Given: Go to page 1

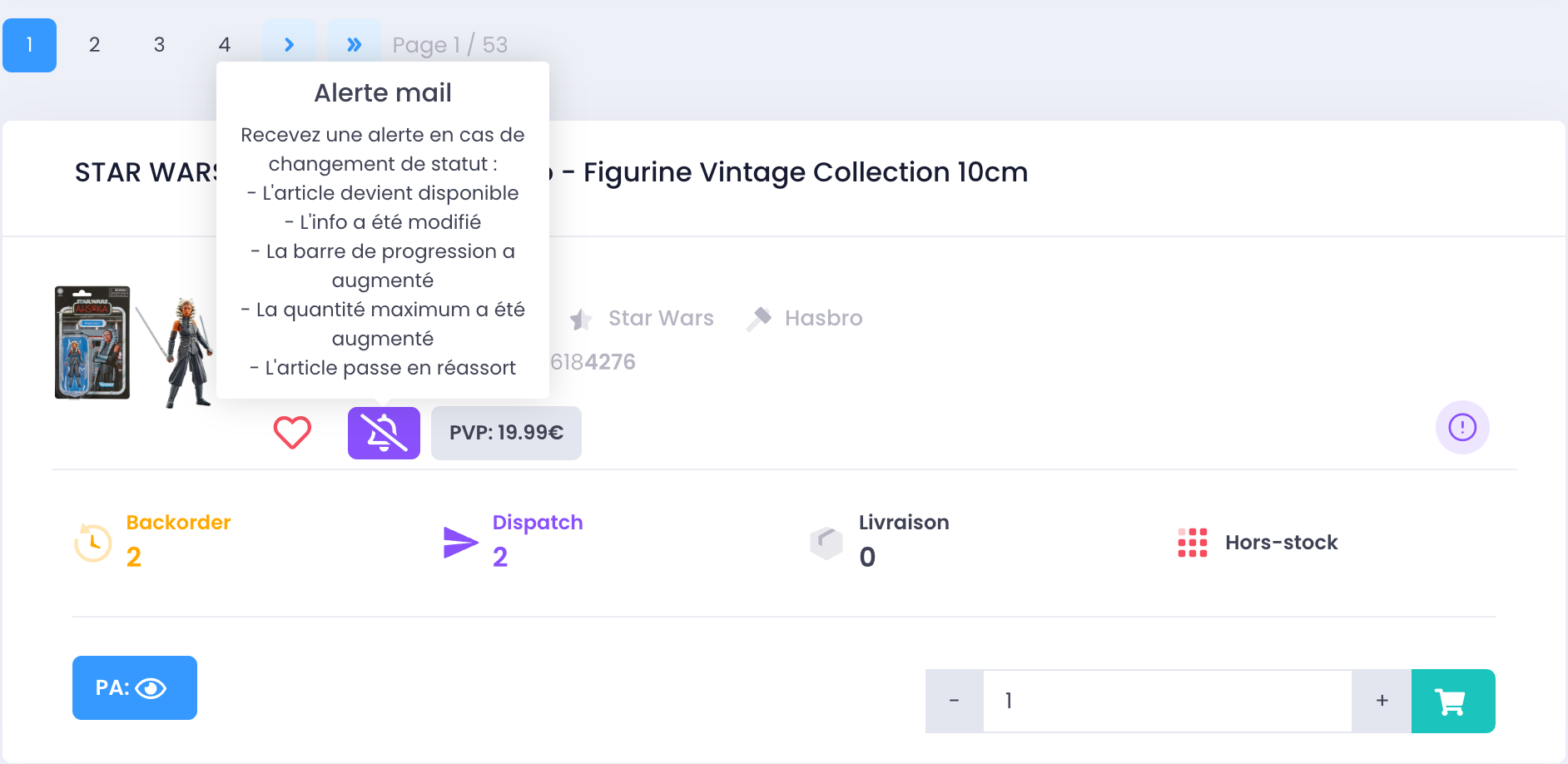Looking at the screenshot, I should pos(29,45).
